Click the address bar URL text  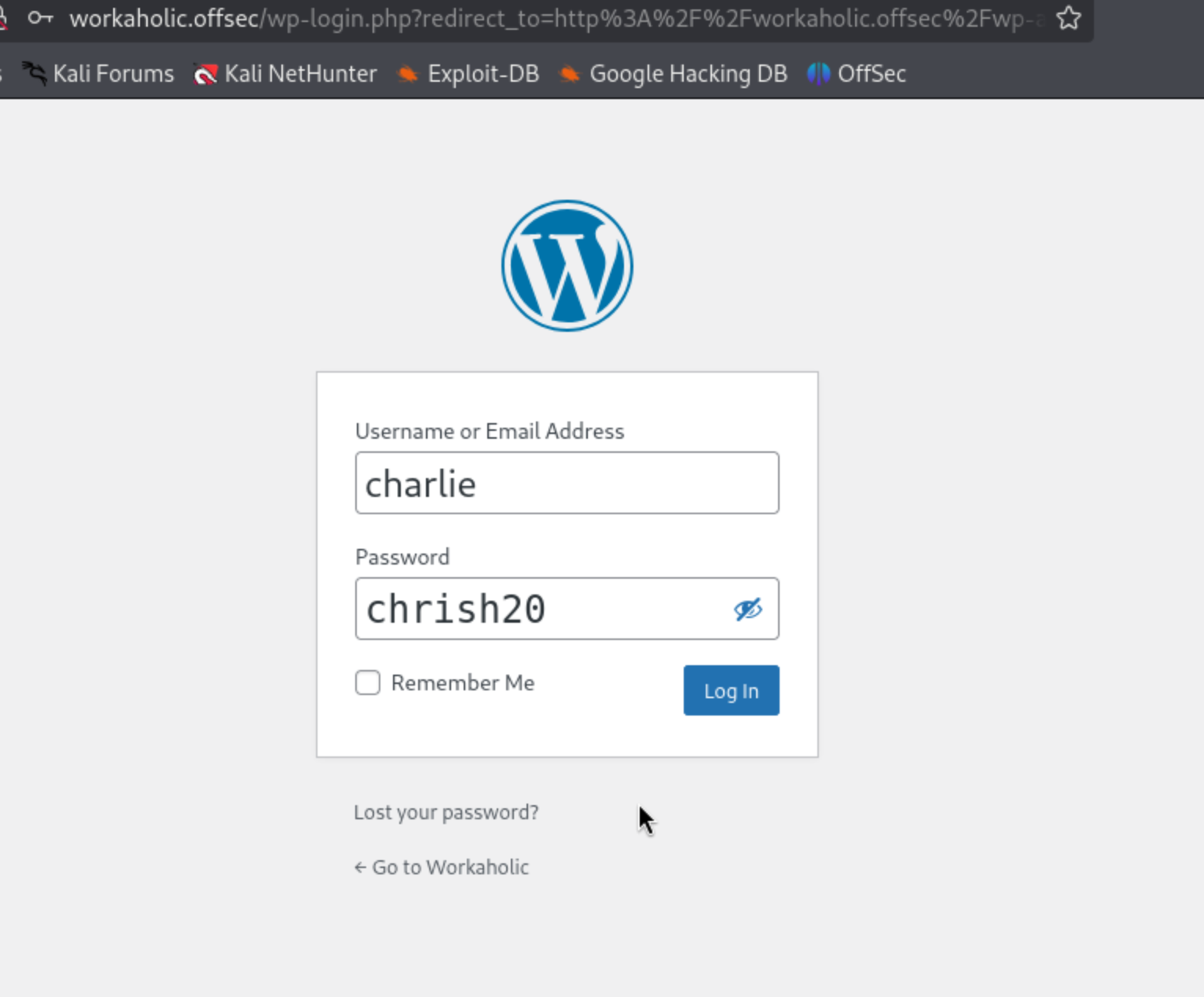[x=556, y=18]
